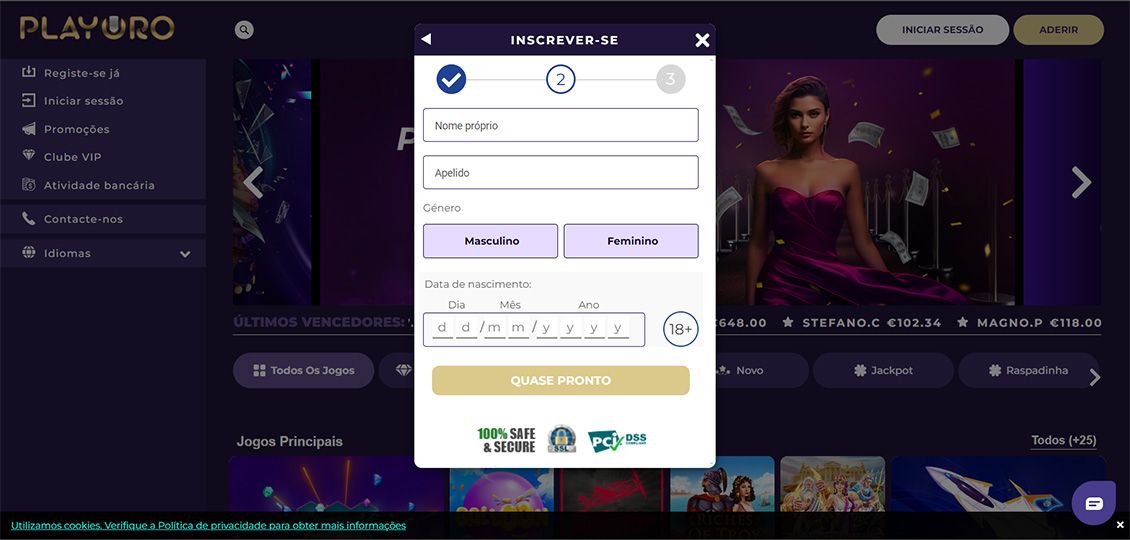The image size is (1130, 540).
Task: Close the Inscrever-se dialog
Action: [702, 40]
